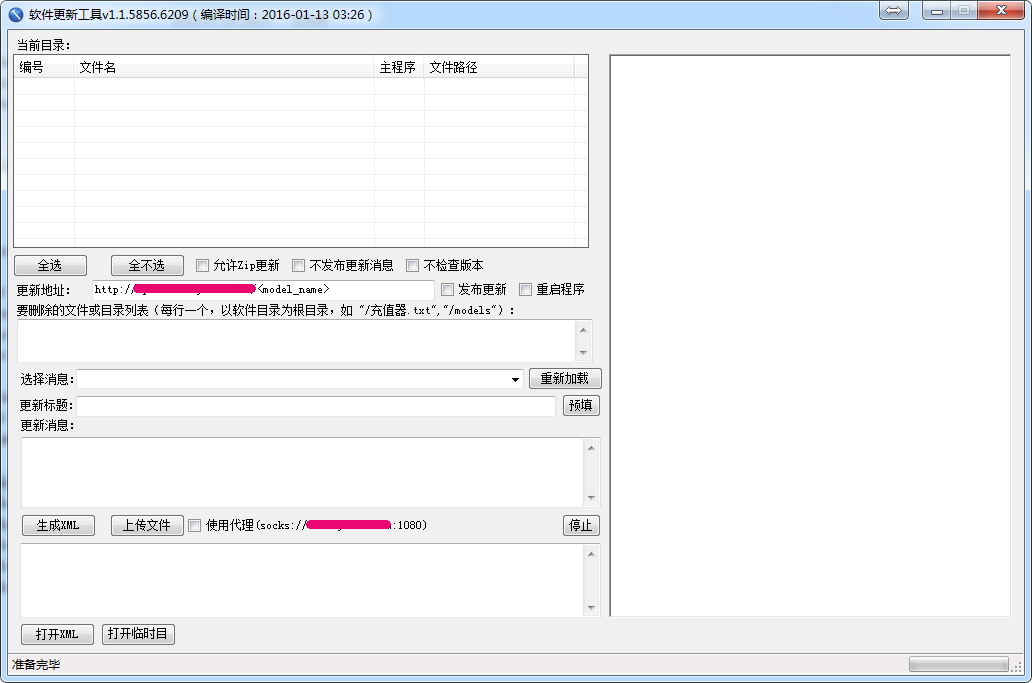The height and width of the screenshot is (683, 1032).
Task: Click the 更新标题 text input field
Action: pos(316,406)
